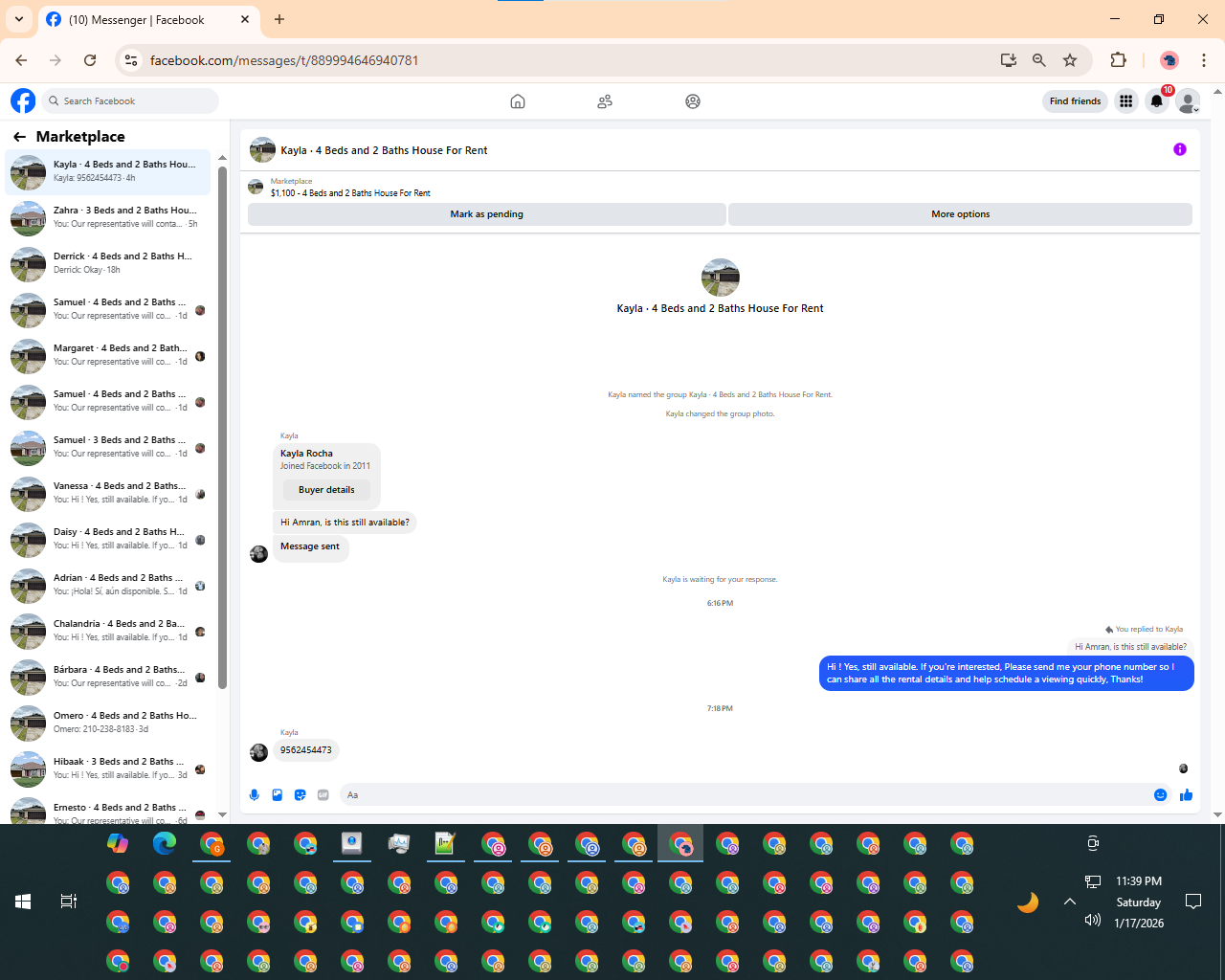Open the notifications bell icon
The width and height of the screenshot is (1225, 980).
click(1157, 100)
